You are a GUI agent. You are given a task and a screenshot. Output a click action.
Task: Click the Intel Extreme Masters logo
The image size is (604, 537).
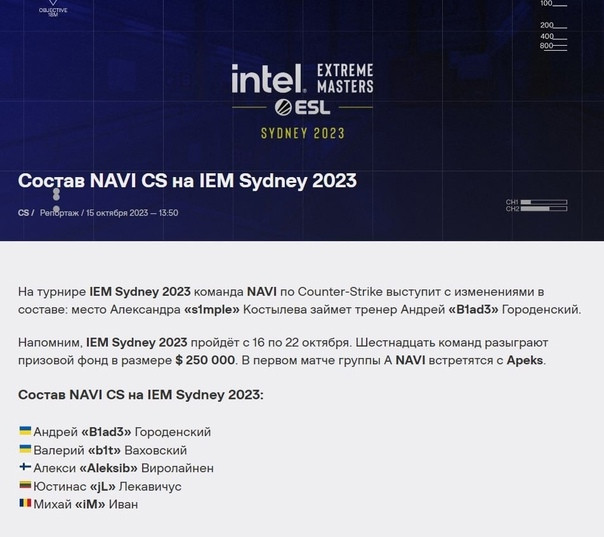(x=302, y=79)
